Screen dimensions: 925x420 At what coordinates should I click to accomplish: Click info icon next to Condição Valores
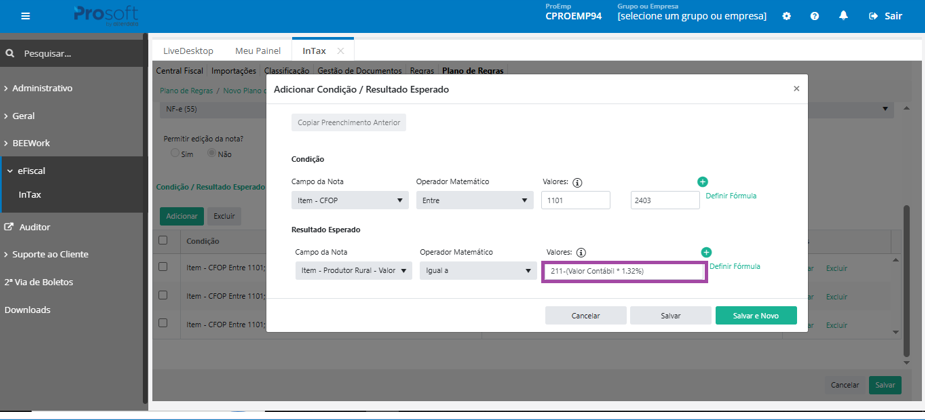point(578,183)
